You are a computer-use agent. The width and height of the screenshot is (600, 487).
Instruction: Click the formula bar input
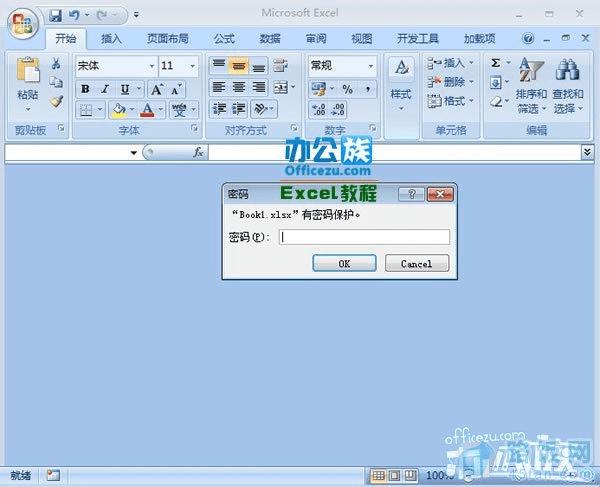click(x=394, y=152)
